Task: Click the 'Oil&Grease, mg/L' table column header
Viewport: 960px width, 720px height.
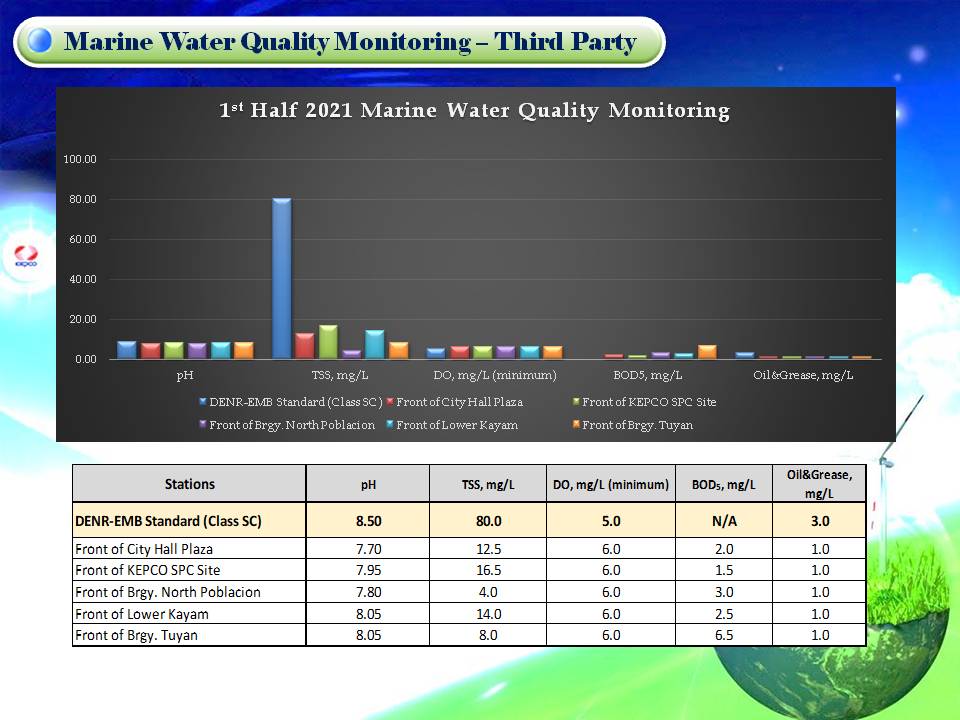Action: tap(819, 484)
